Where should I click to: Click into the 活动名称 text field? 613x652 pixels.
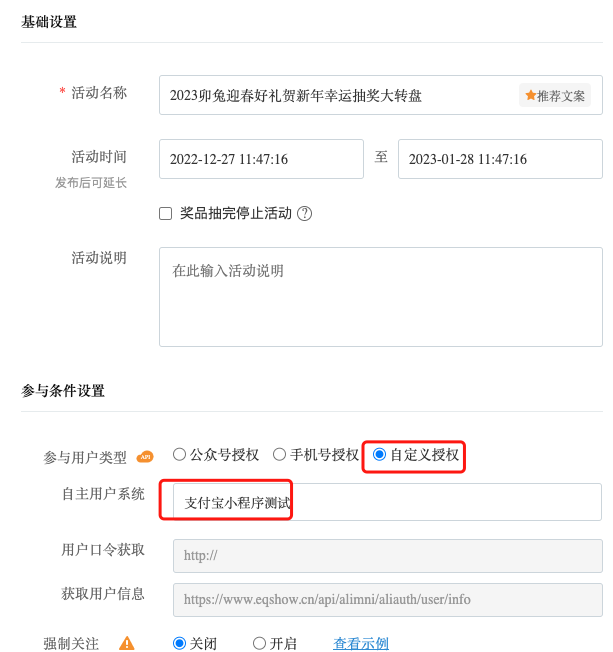tap(340, 96)
